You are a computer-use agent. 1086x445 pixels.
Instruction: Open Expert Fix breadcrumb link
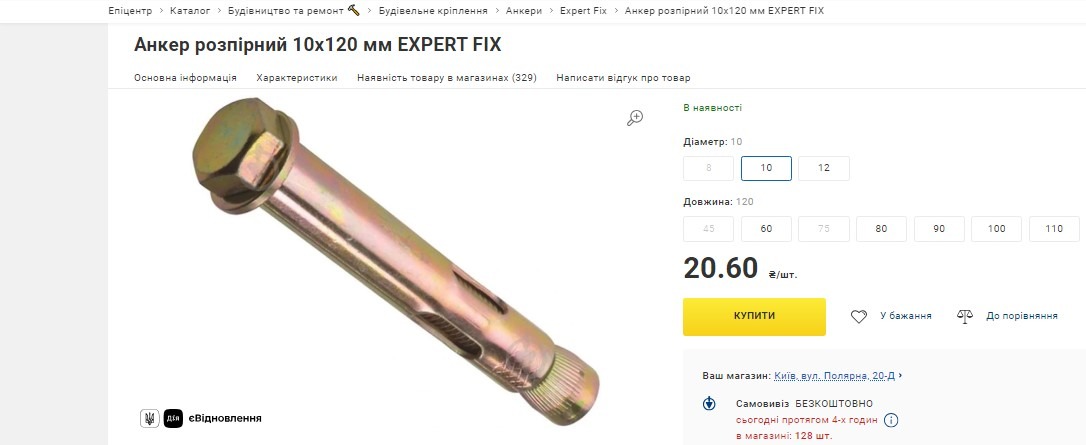(583, 10)
